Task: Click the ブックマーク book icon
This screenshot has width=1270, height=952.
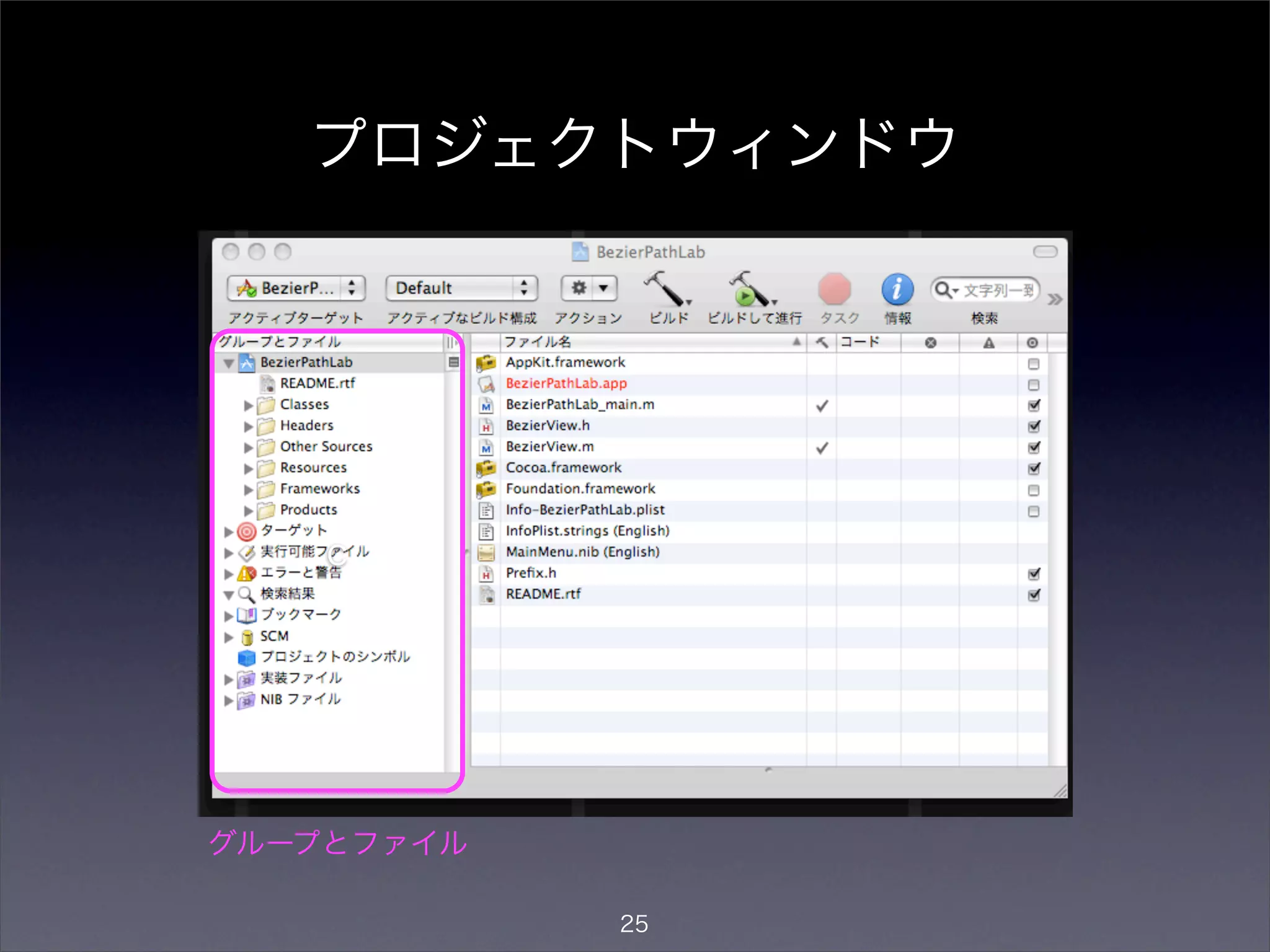Action: click(x=246, y=615)
